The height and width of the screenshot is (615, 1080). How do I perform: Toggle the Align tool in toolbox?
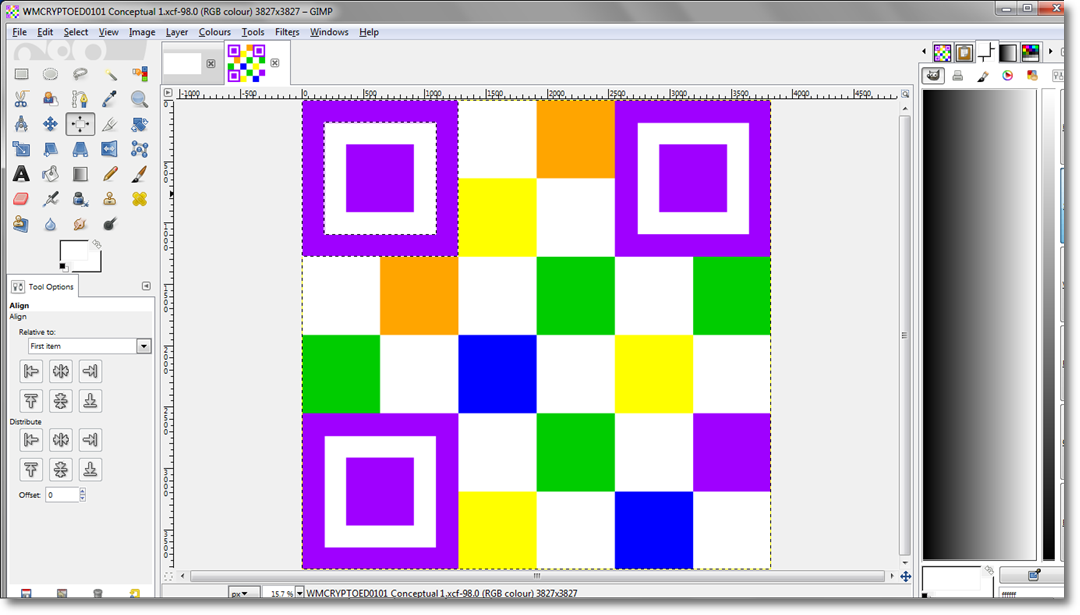(80, 124)
